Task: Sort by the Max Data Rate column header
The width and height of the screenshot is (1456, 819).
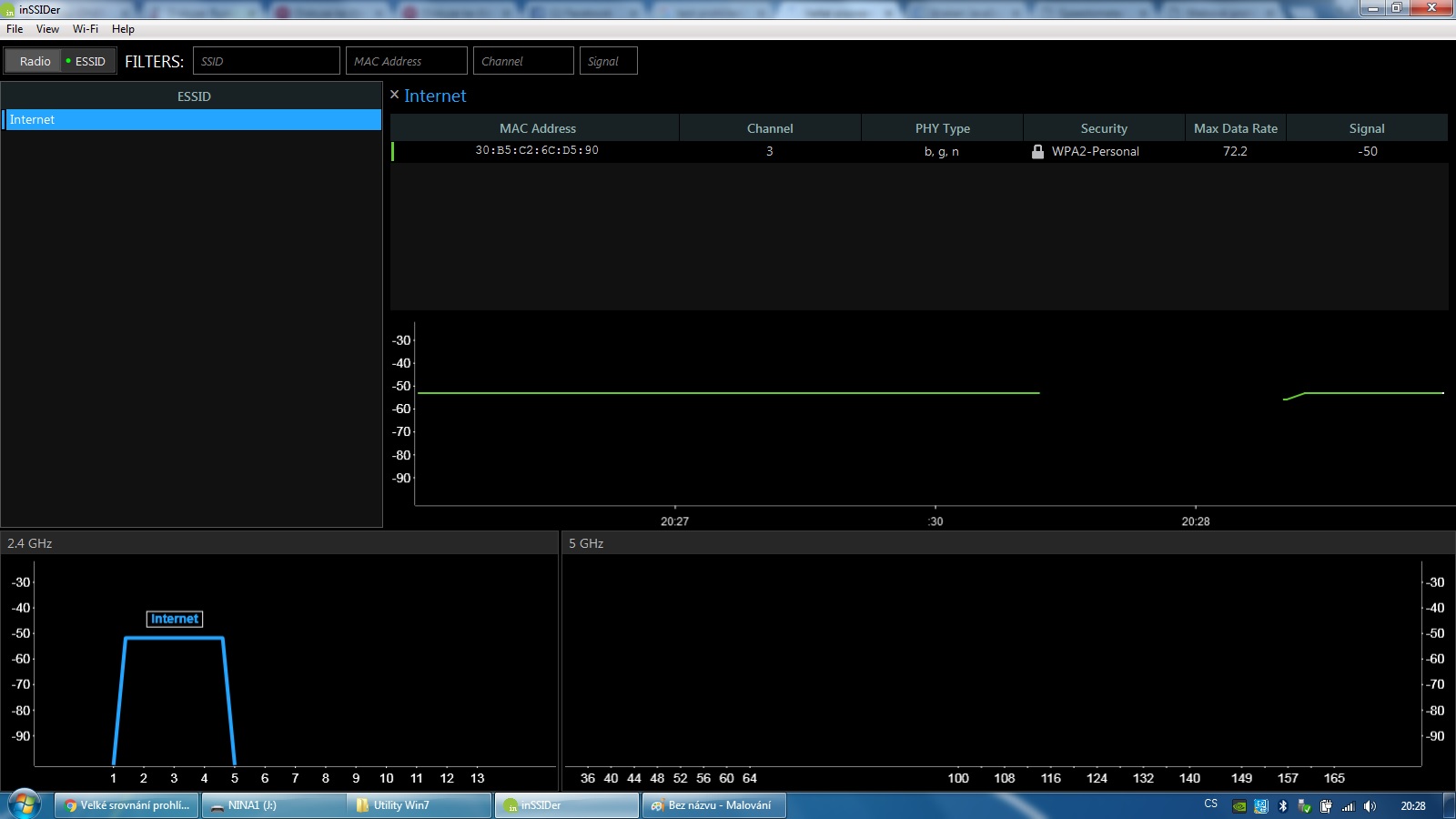Action: (1236, 128)
